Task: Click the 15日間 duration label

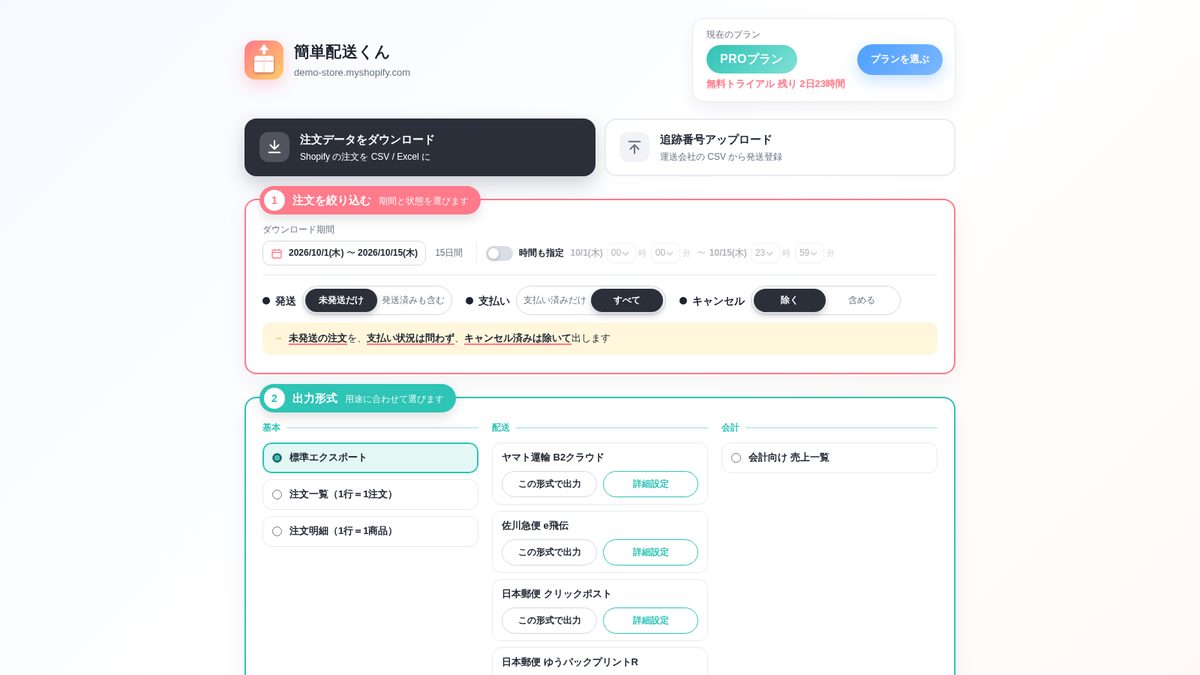Action: (x=449, y=253)
